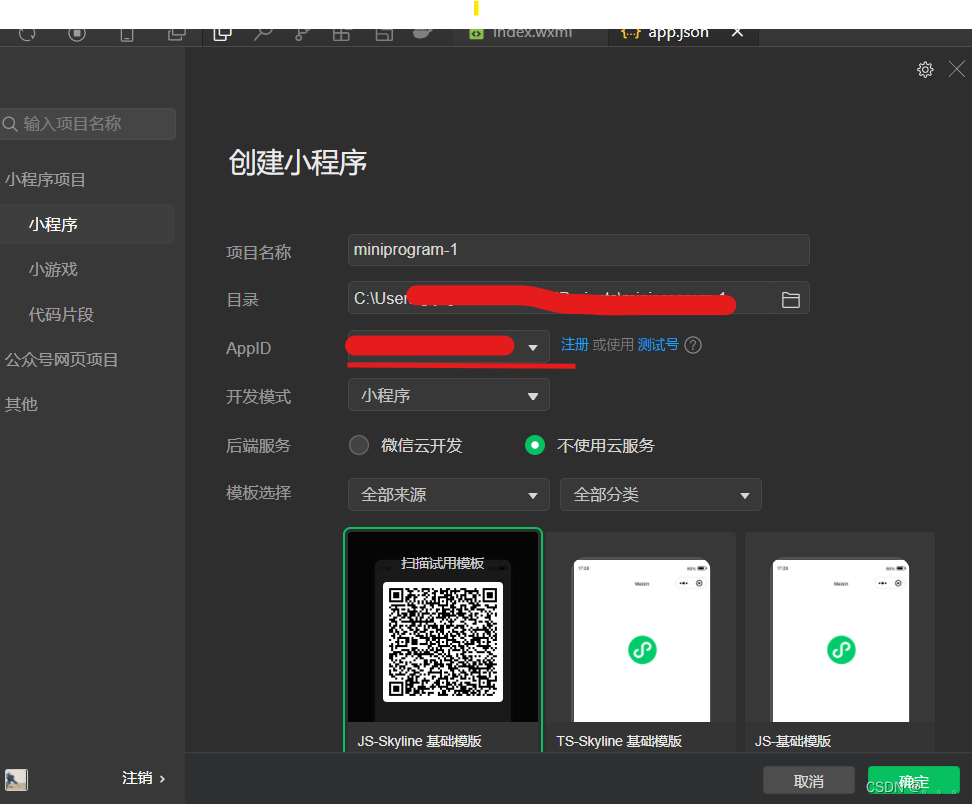Viewport: 972px width, 804px height.
Task: Select 其他 in the left sidebar
Action: click(21, 404)
